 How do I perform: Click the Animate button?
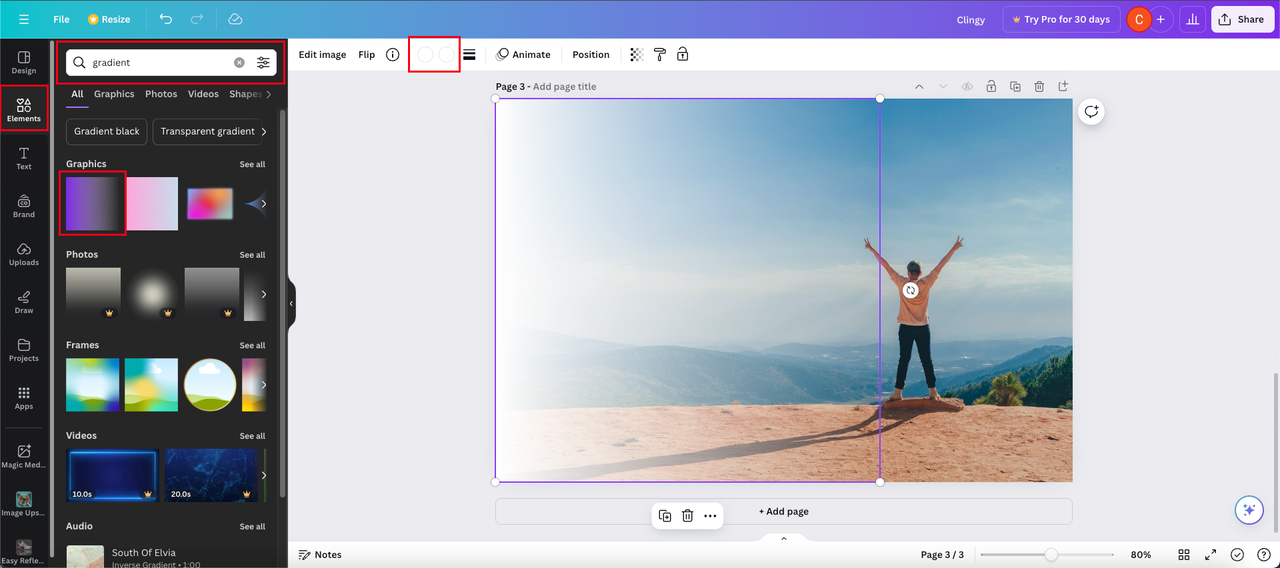click(x=523, y=55)
